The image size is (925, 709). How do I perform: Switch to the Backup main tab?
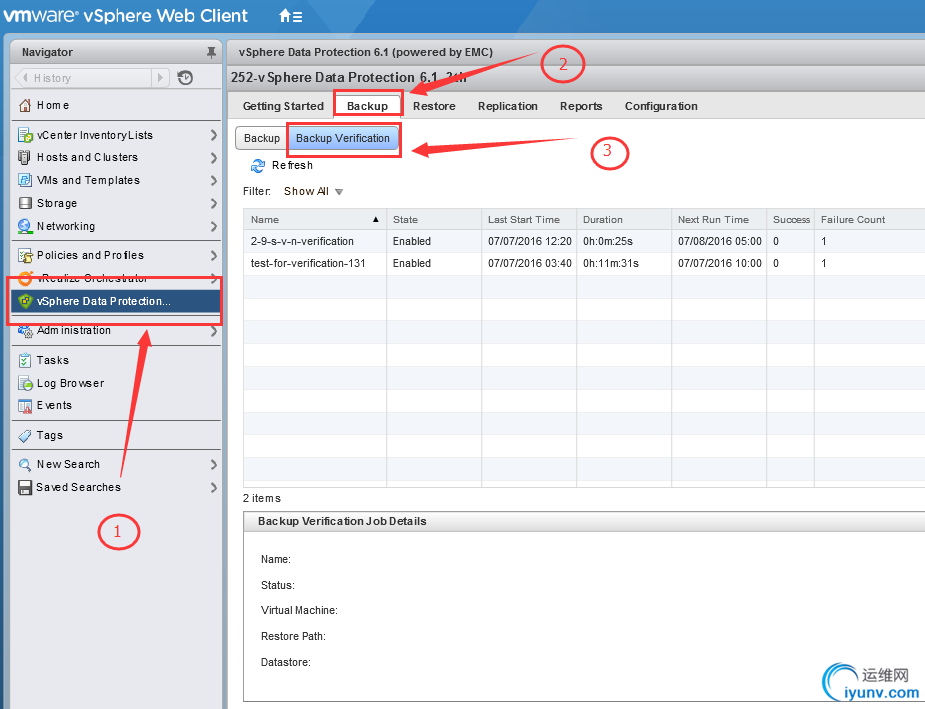point(368,106)
